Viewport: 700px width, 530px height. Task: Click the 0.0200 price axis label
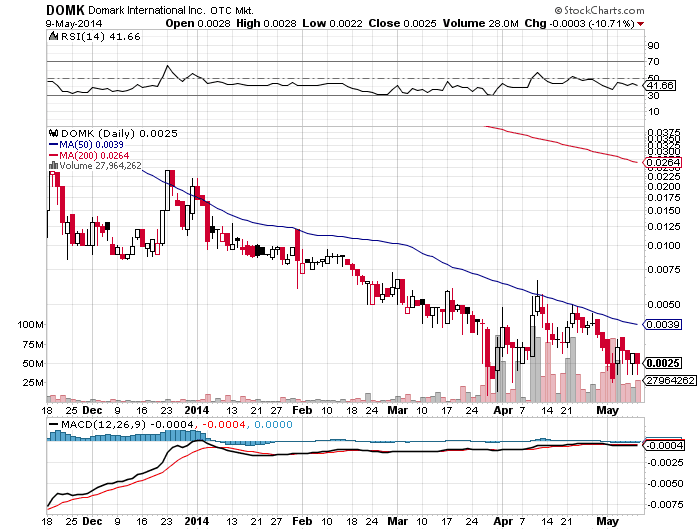tap(664, 187)
